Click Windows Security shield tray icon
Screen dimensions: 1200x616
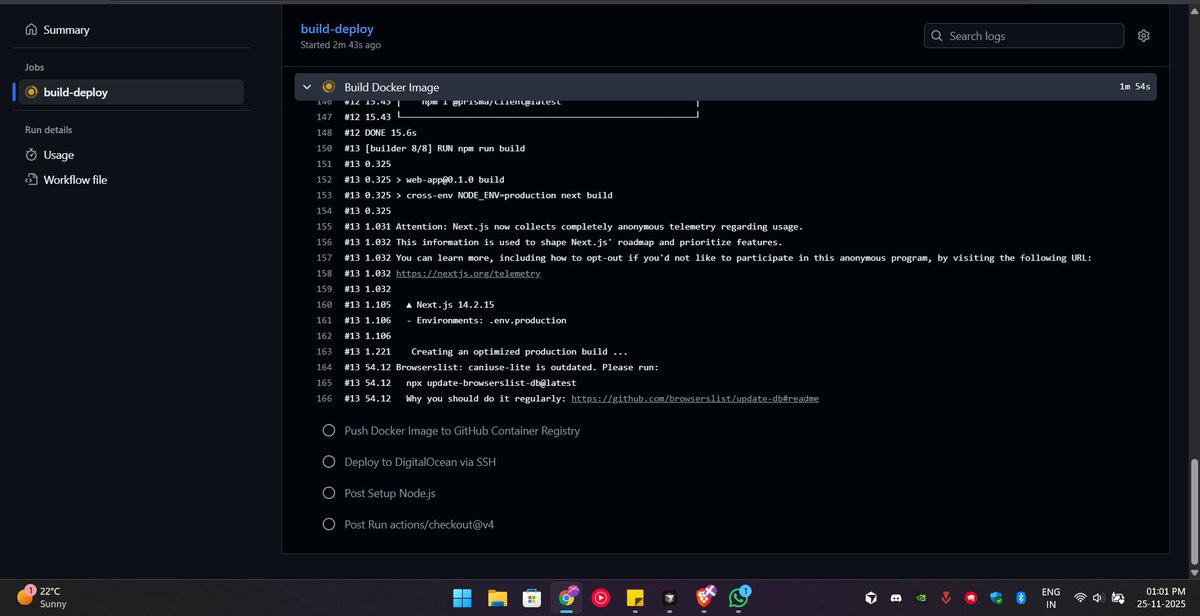pyautogui.click(x=994, y=598)
